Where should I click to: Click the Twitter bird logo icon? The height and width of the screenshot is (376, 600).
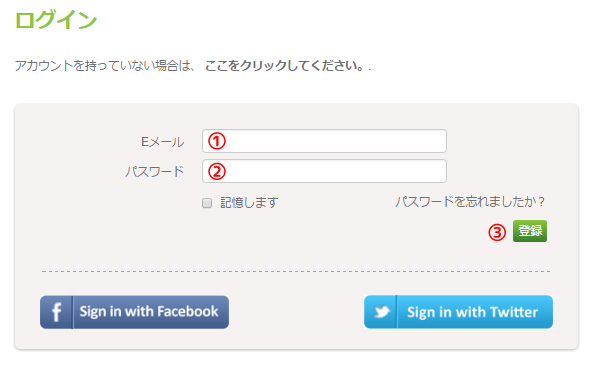pos(381,312)
